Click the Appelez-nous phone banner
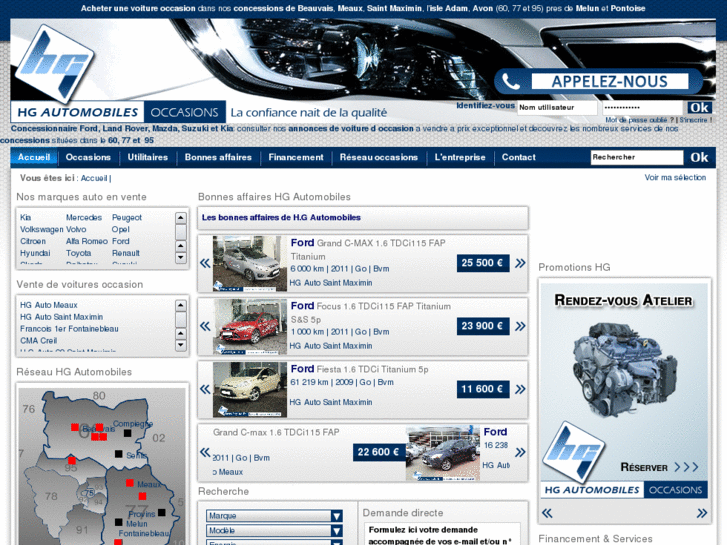Screen dimensions: 727x545 tap(598, 82)
